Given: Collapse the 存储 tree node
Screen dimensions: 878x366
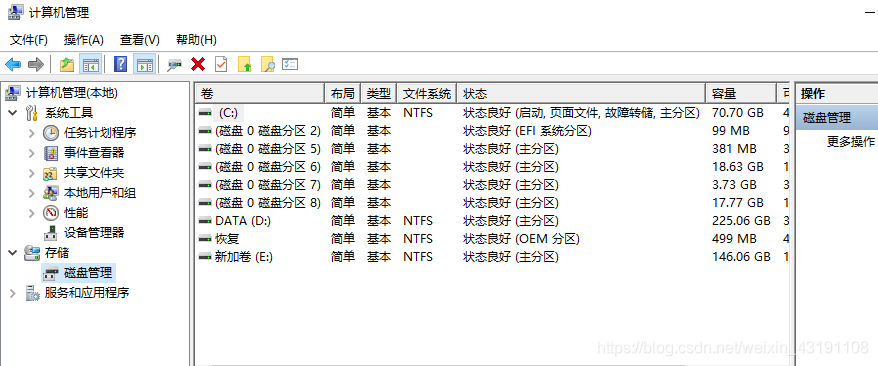Looking at the screenshot, I should point(12,253).
